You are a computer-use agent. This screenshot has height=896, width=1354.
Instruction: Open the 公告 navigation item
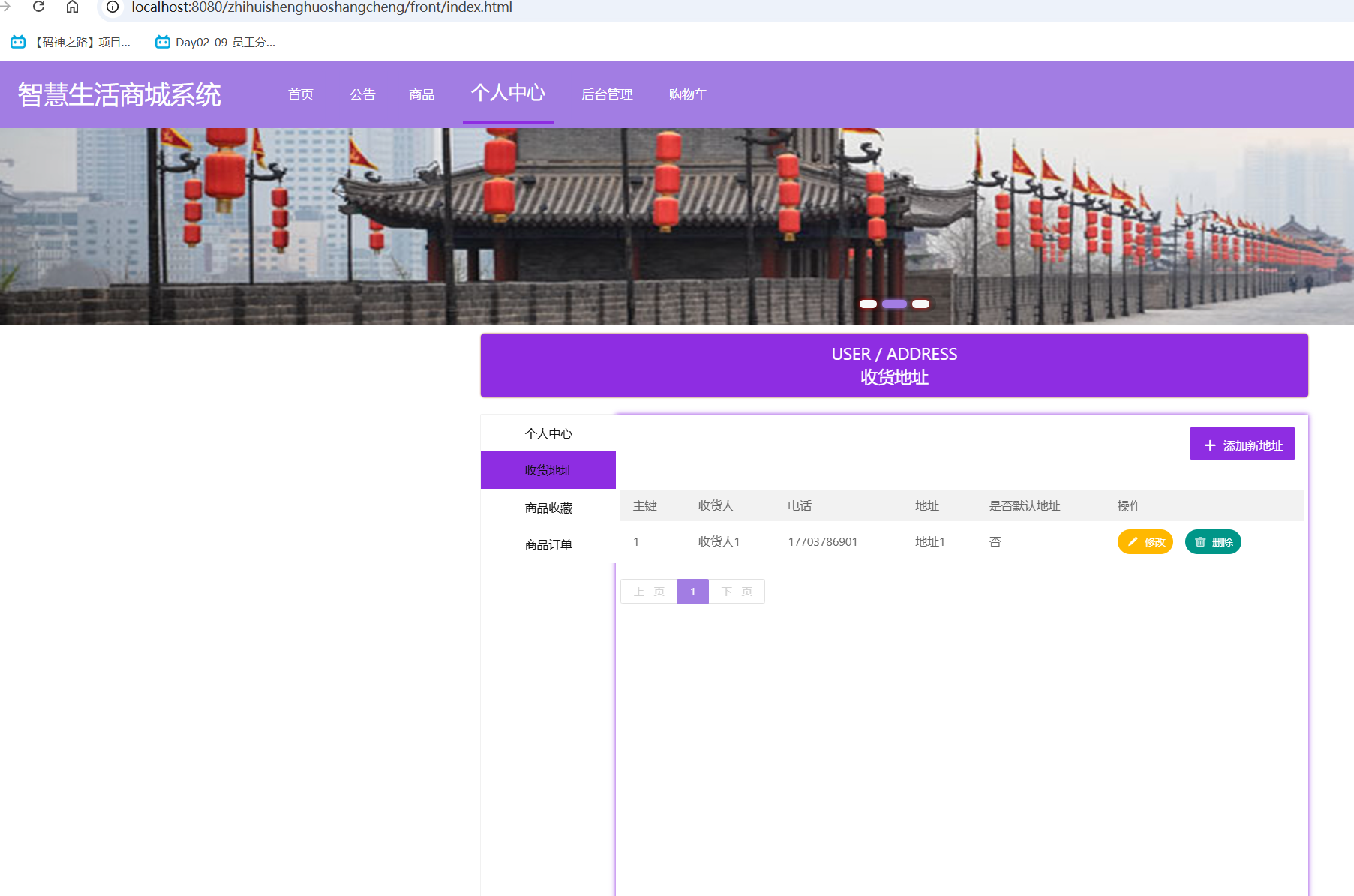[x=362, y=94]
